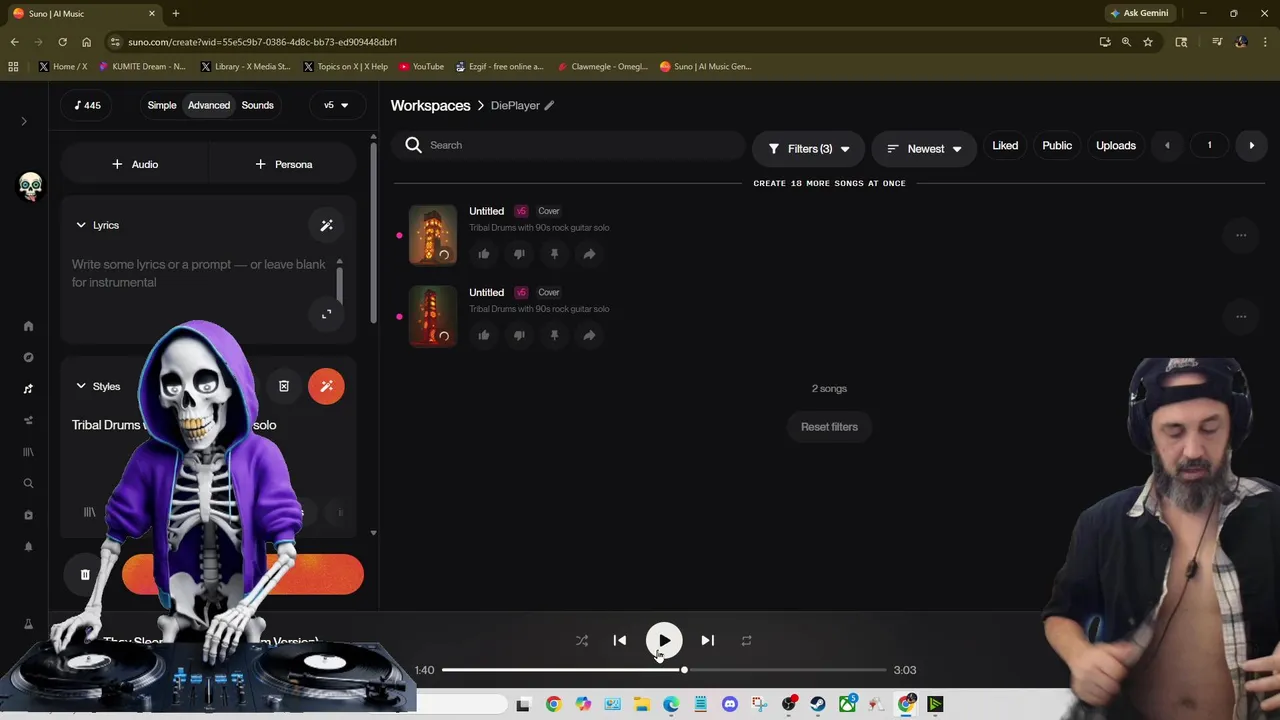Click the orange style enhance wand button
Screen dimensions: 1280x720
point(326,386)
